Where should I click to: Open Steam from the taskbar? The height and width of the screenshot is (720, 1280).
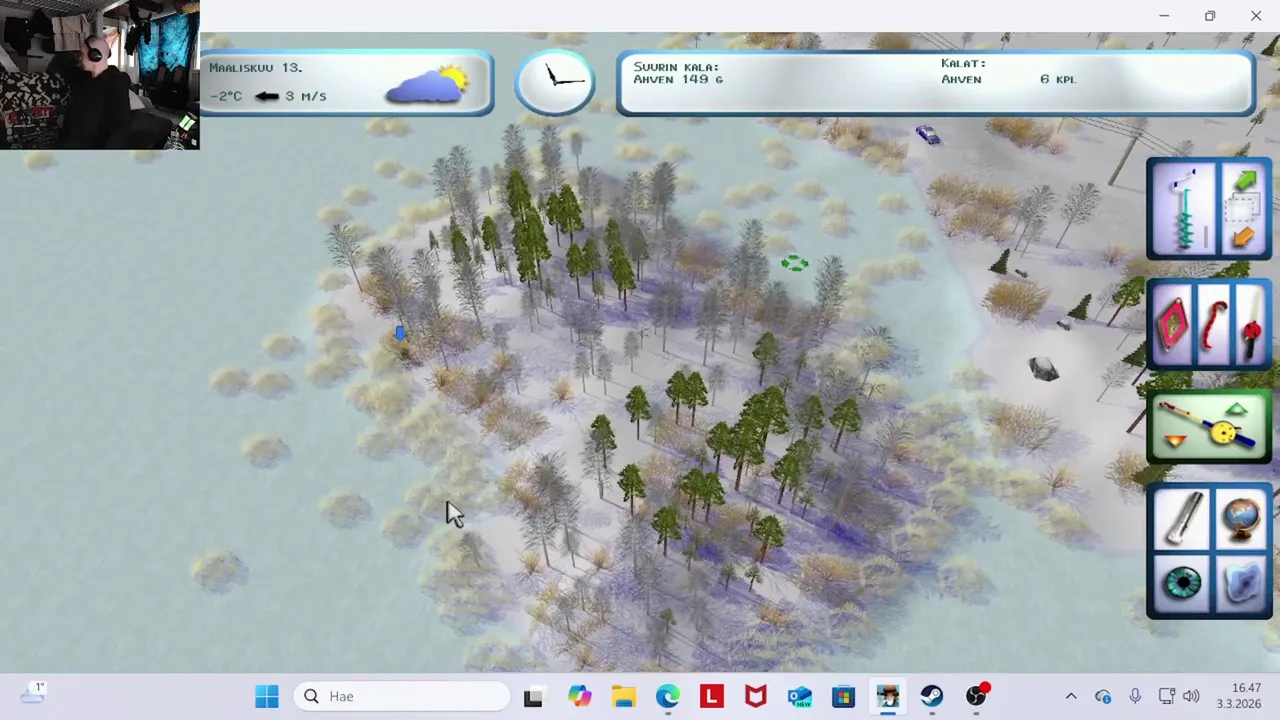point(932,696)
